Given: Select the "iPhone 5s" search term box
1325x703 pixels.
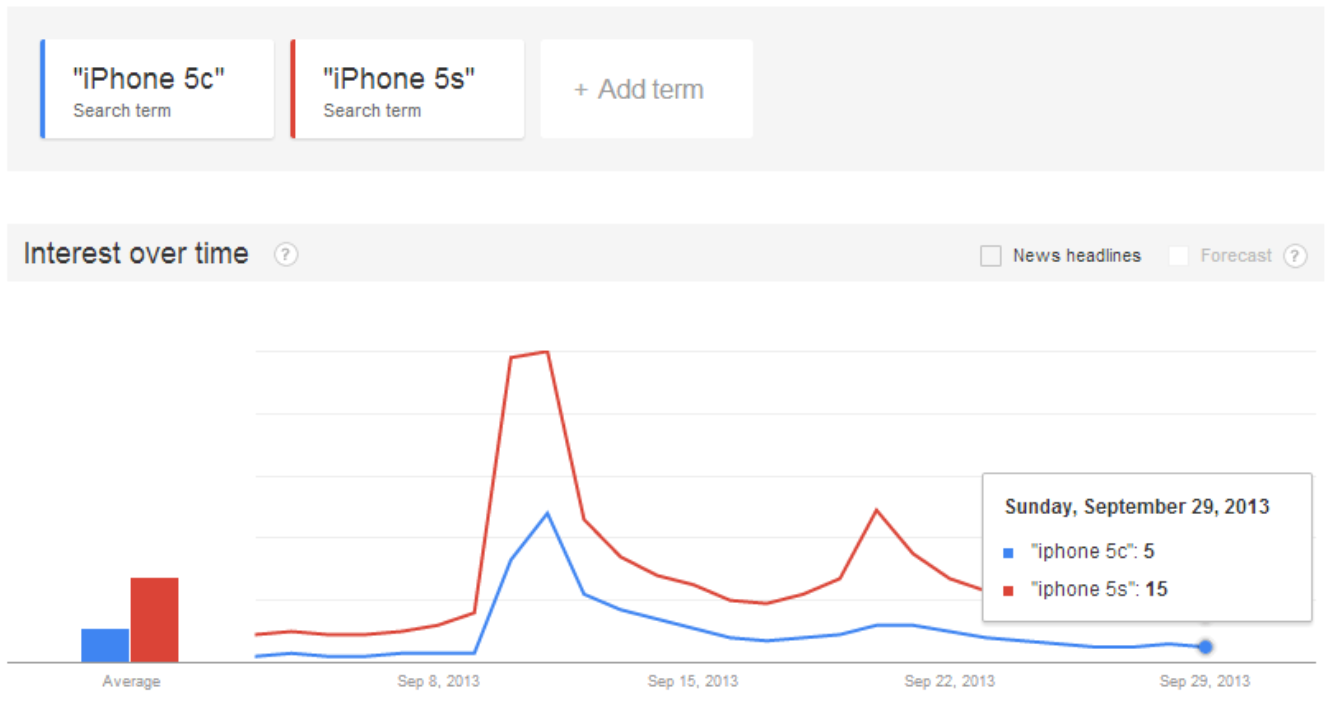Looking at the screenshot, I should click(407, 89).
